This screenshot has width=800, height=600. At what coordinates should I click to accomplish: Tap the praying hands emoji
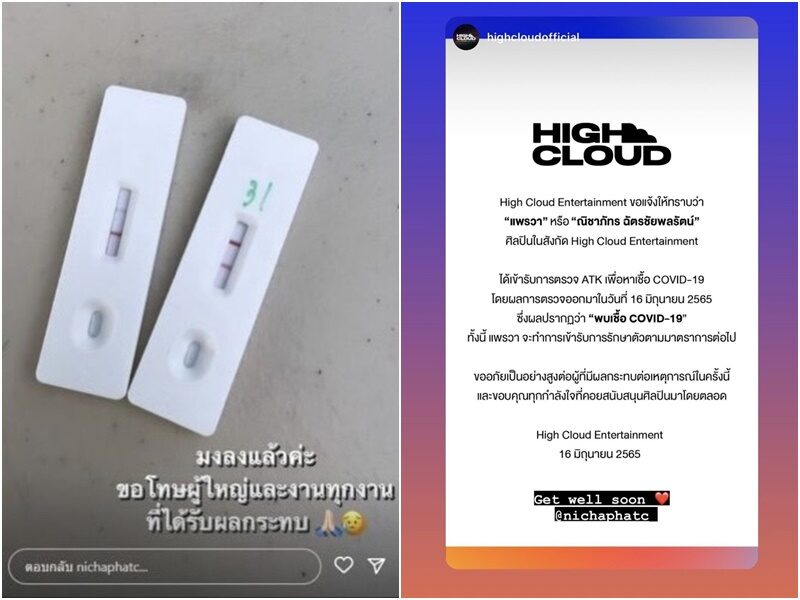point(327,524)
